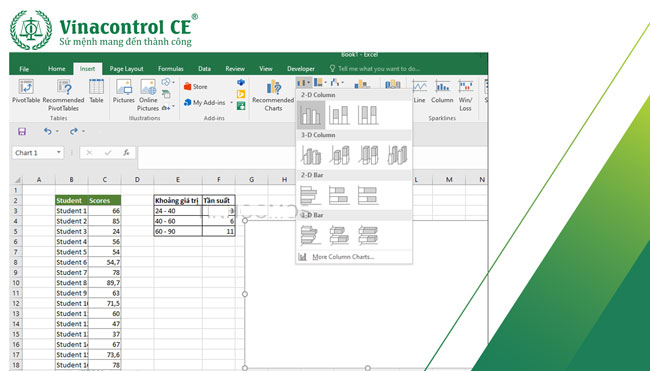Switch to the Developer tab
This screenshot has width=650, height=371.
coord(301,69)
